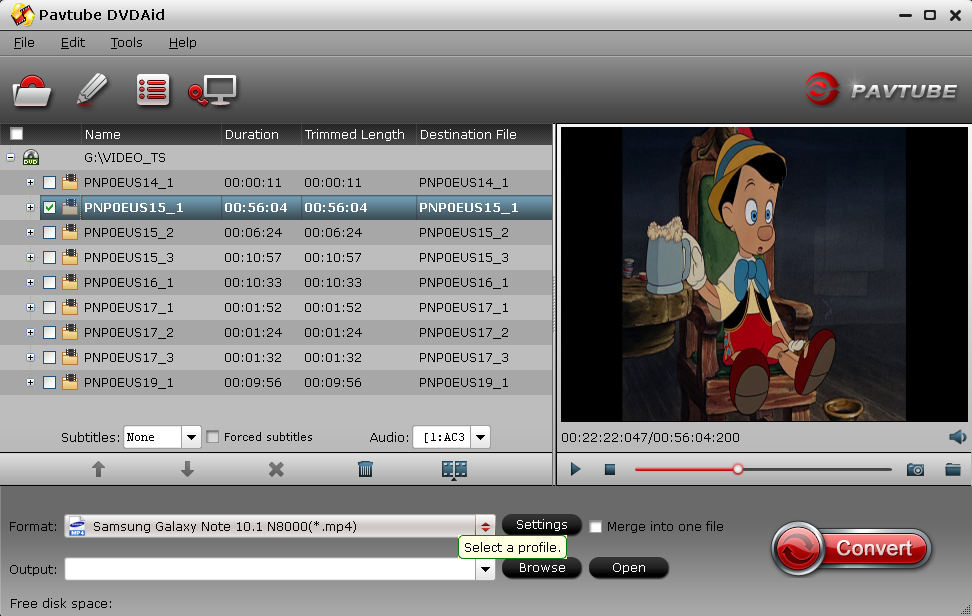Collapse the G:\VIDEO_TS tree node
Viewport: 972px width, 616px height.
click(x=11, y=157)
